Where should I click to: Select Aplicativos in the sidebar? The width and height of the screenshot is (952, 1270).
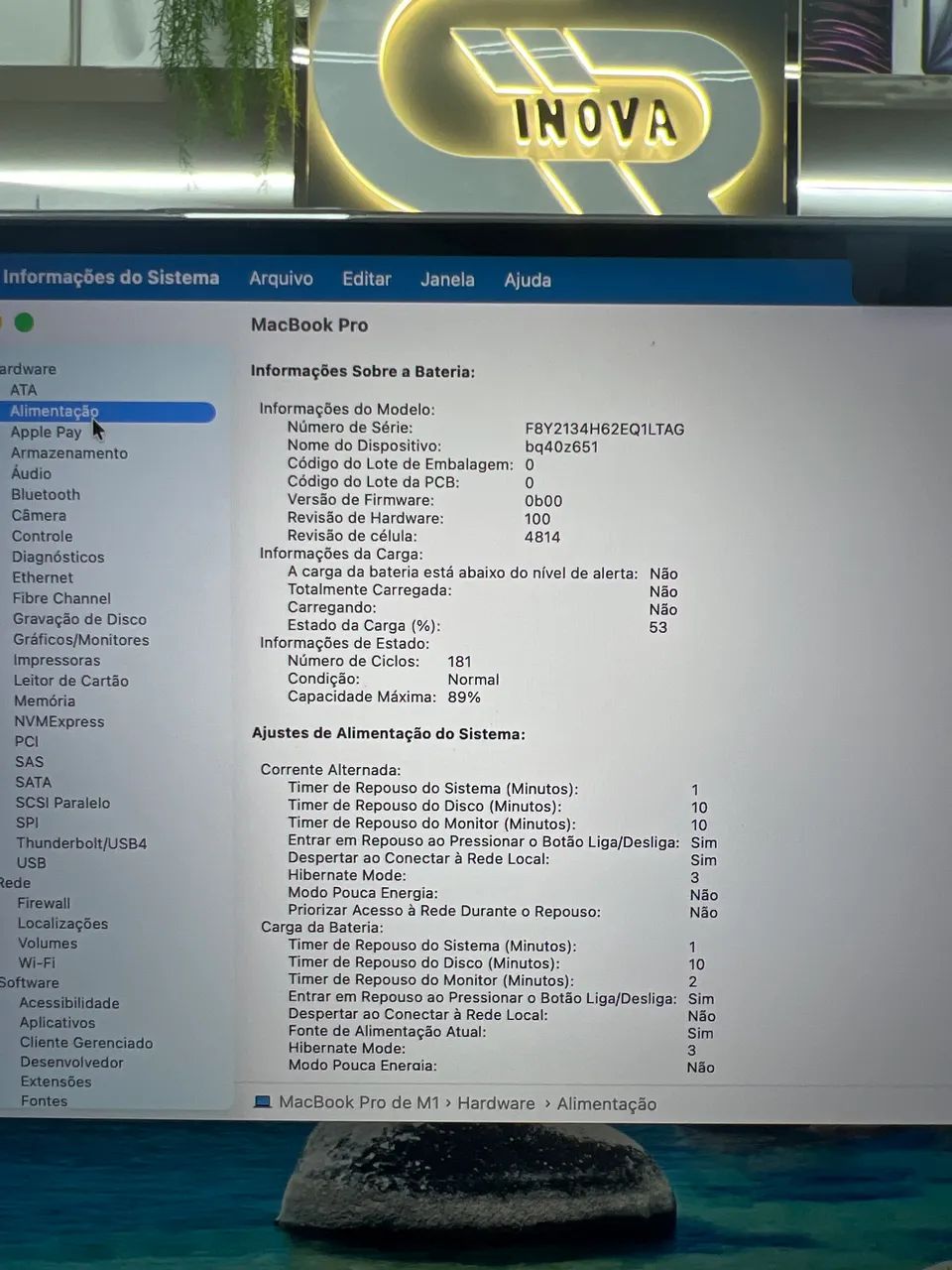coord(58,1023)
